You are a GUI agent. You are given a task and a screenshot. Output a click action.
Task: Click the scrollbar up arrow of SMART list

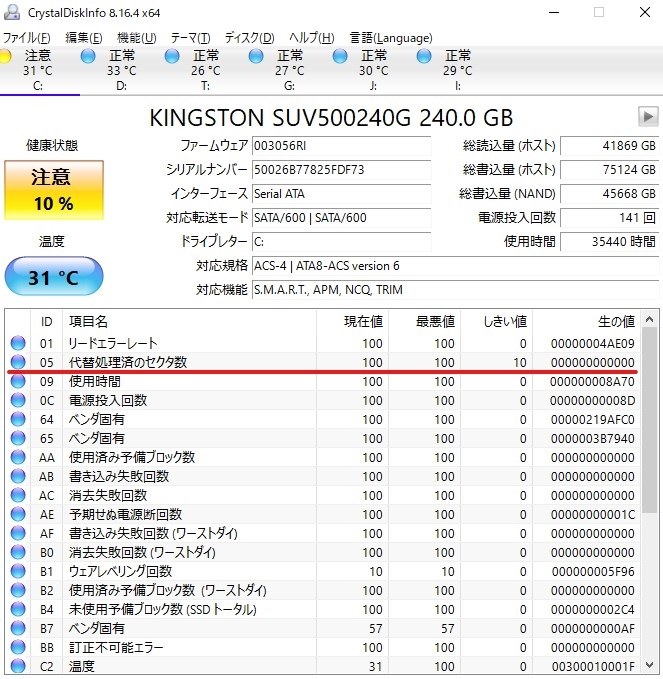tap(649, 320)
